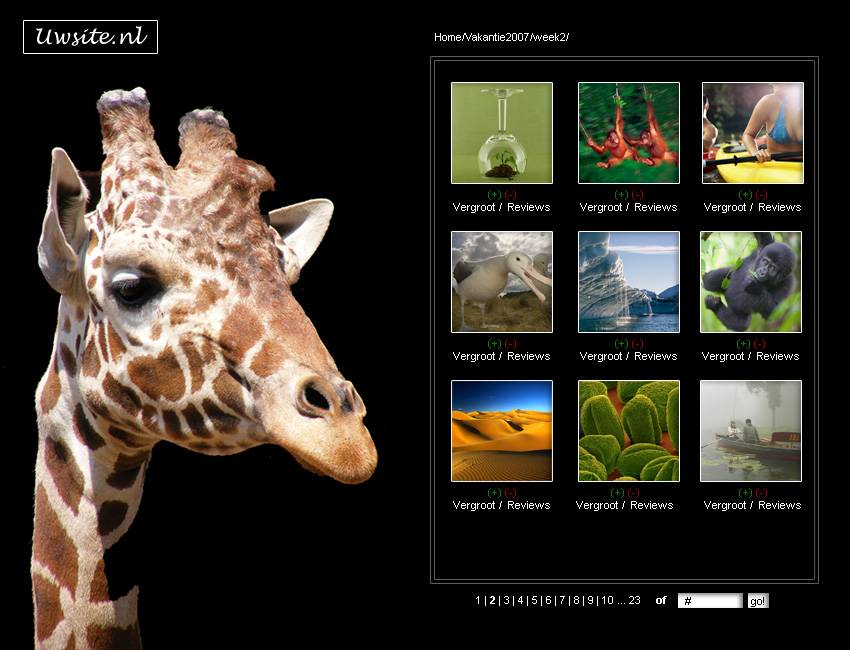
Task: Click Vergroot under the desert dunes photo
Action: pos(474,506)
